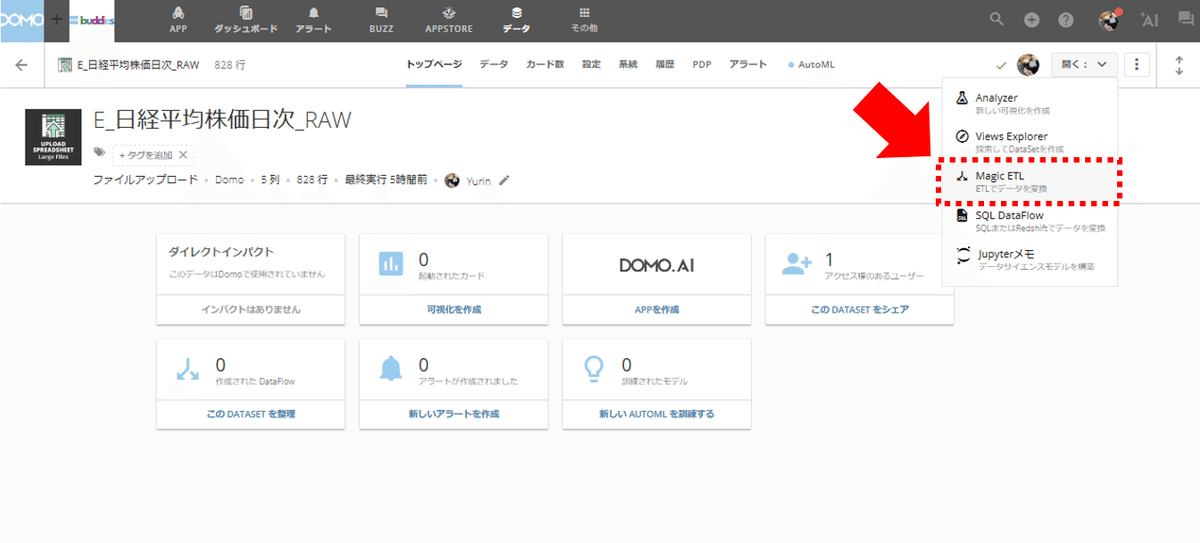This screenshot has width=1200, height=543.
Task: Click the DataFlow arrows icon
Action: click(x=187, y=368)
